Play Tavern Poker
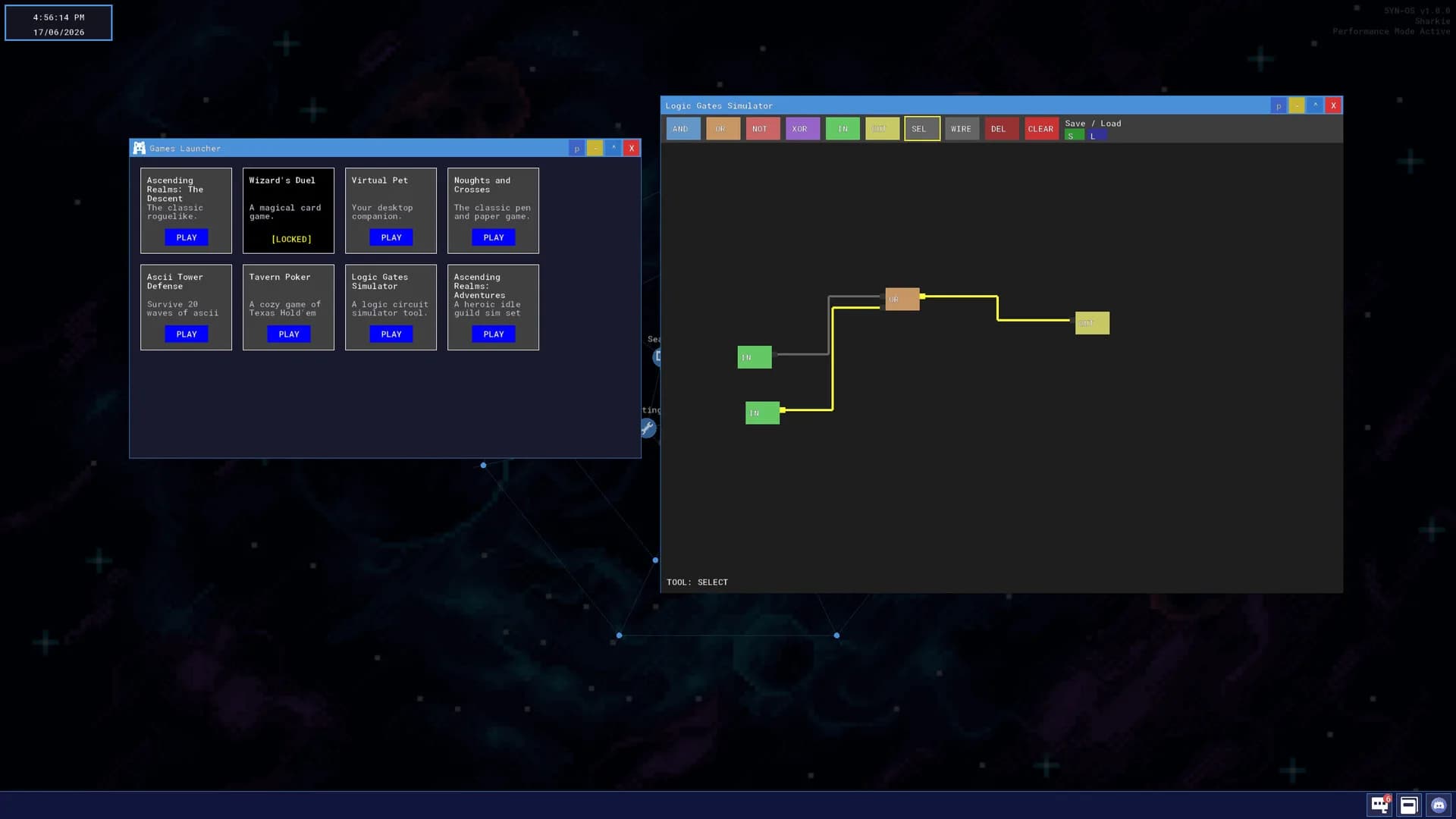The height and width of the screenshot is (819, 1456). click(289, 334)
